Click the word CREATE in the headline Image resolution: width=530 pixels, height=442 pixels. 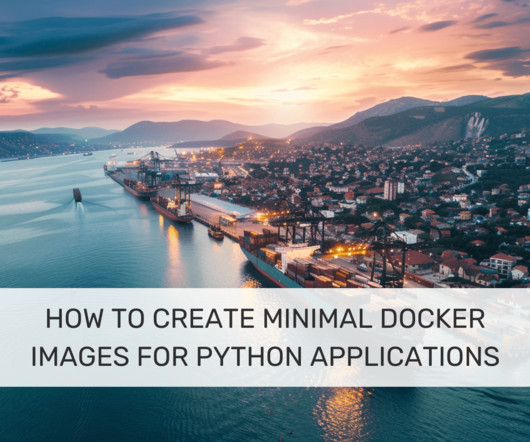(203, 318)
